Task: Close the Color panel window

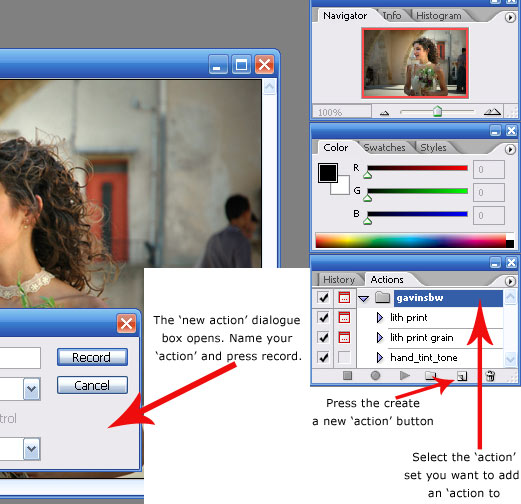Action: 511,131
